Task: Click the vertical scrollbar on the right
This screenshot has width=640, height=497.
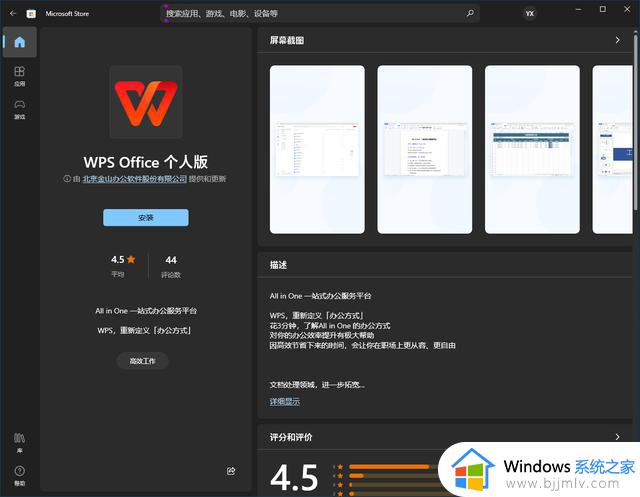Action: 636,122
